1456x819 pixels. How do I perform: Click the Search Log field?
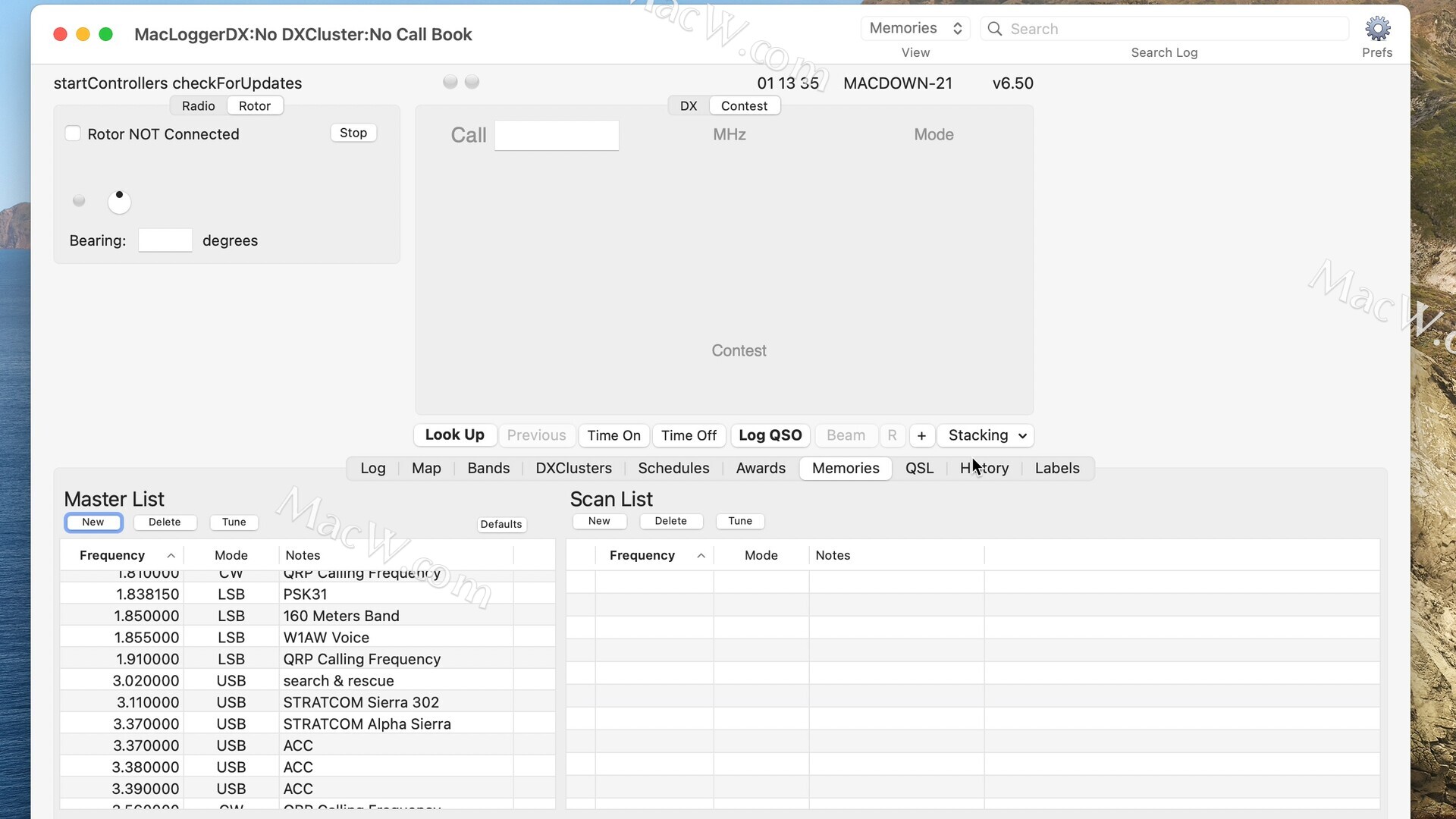(x=1165, y=29)
